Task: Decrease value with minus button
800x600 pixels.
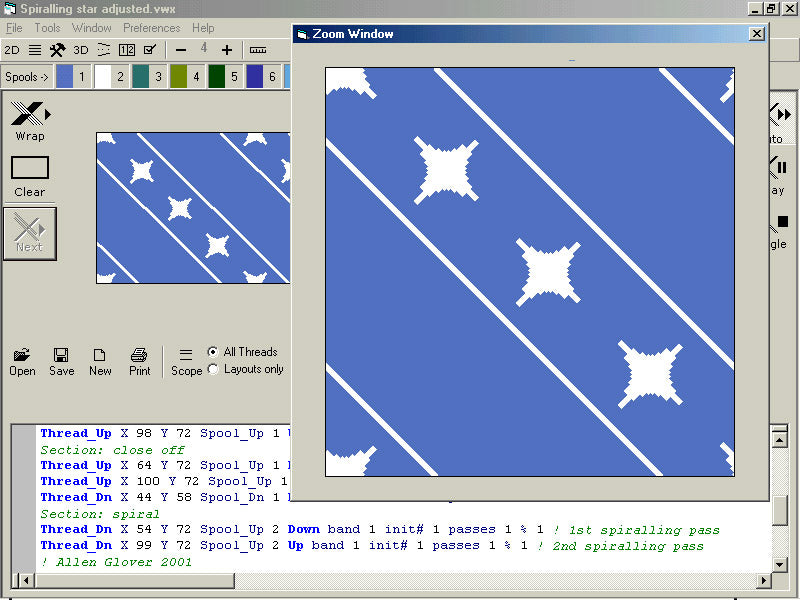Action: point(181,50)
